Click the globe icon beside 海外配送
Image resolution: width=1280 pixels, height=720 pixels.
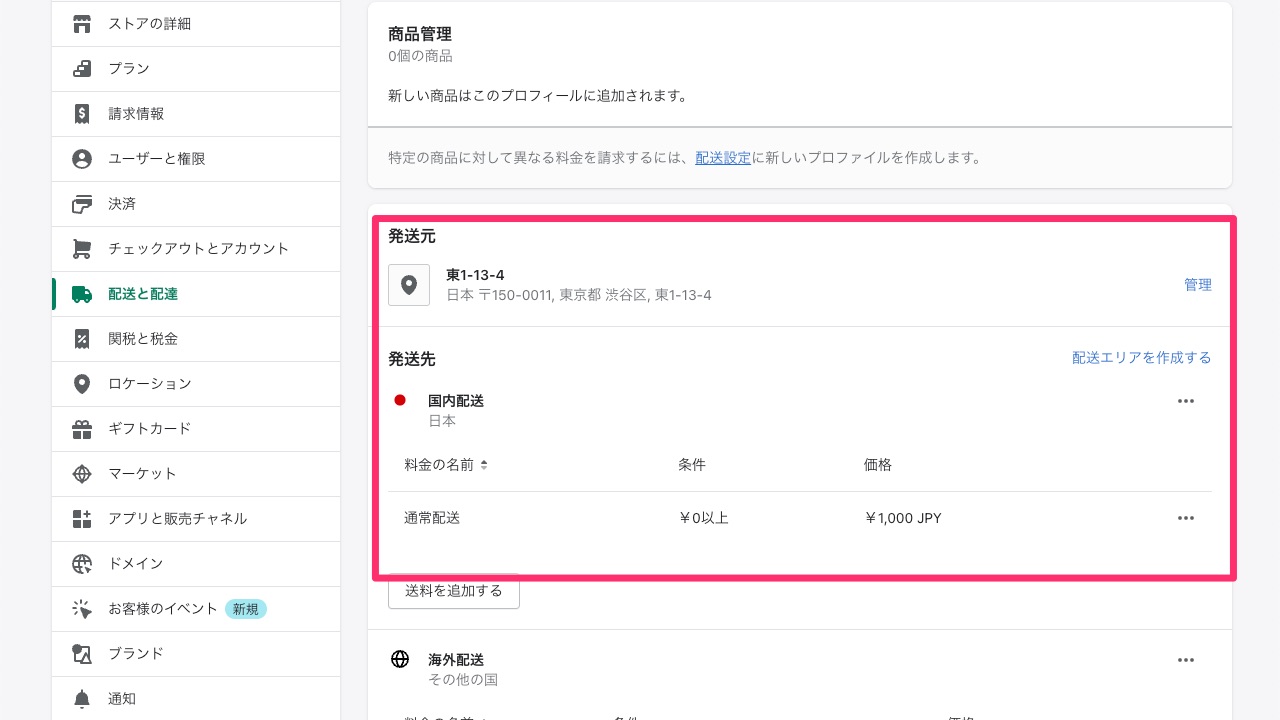[400, 659]
